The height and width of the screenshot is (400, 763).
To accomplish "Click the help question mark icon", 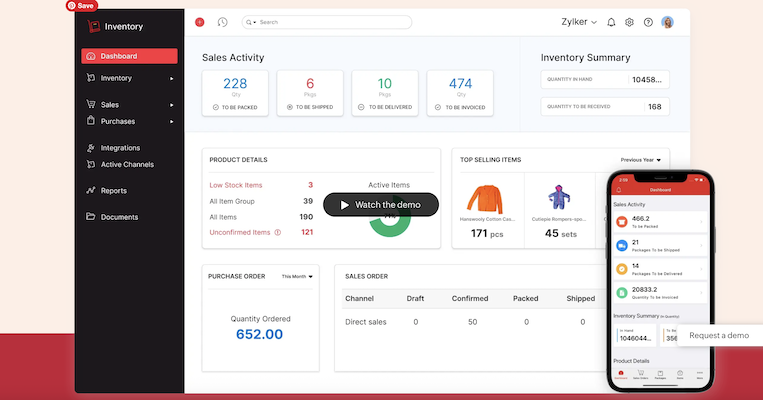I will point(648,22).
